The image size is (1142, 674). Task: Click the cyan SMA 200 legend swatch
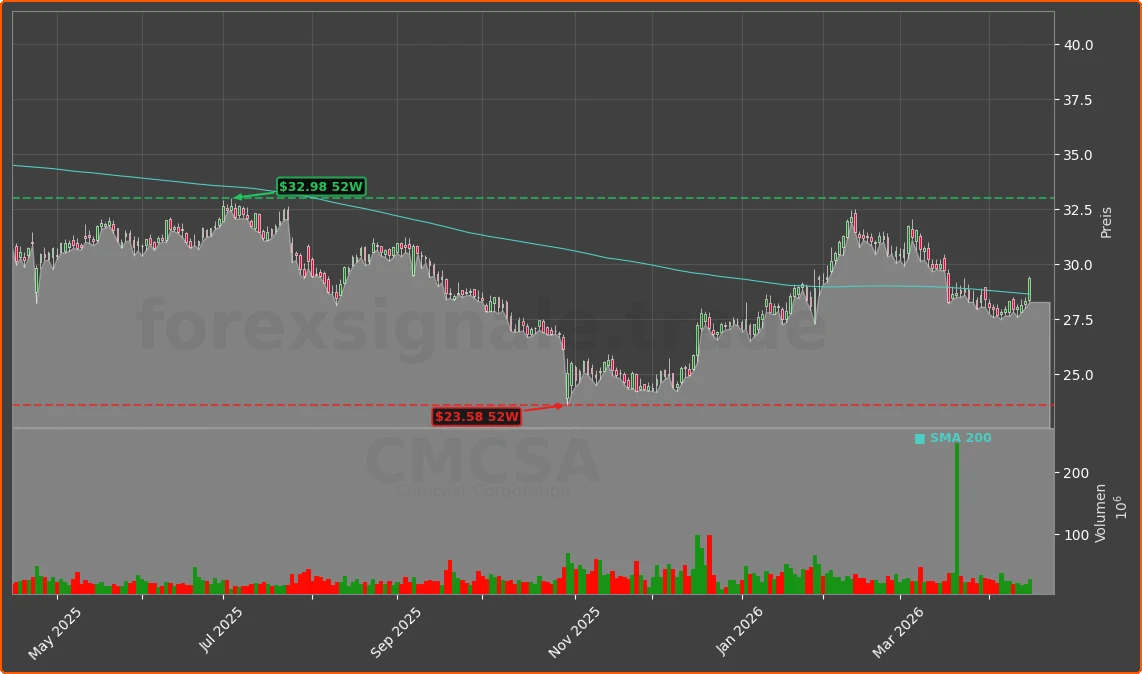[x=920, y=439]
